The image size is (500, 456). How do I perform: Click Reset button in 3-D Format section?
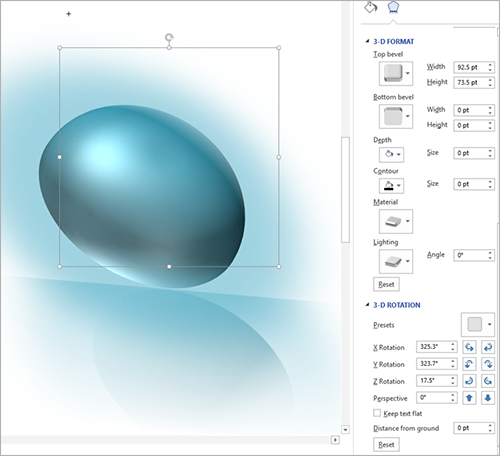[x=386, y=285]
